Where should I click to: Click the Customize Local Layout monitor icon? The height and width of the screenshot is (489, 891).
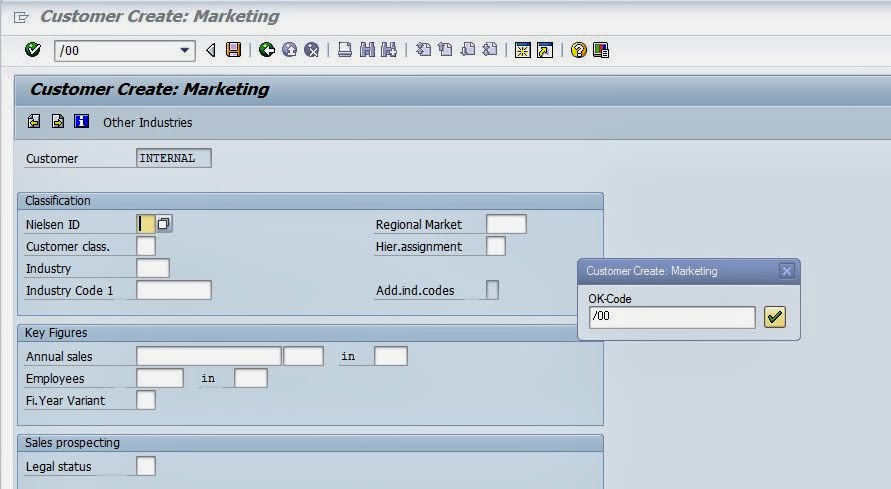click(601, 50)
